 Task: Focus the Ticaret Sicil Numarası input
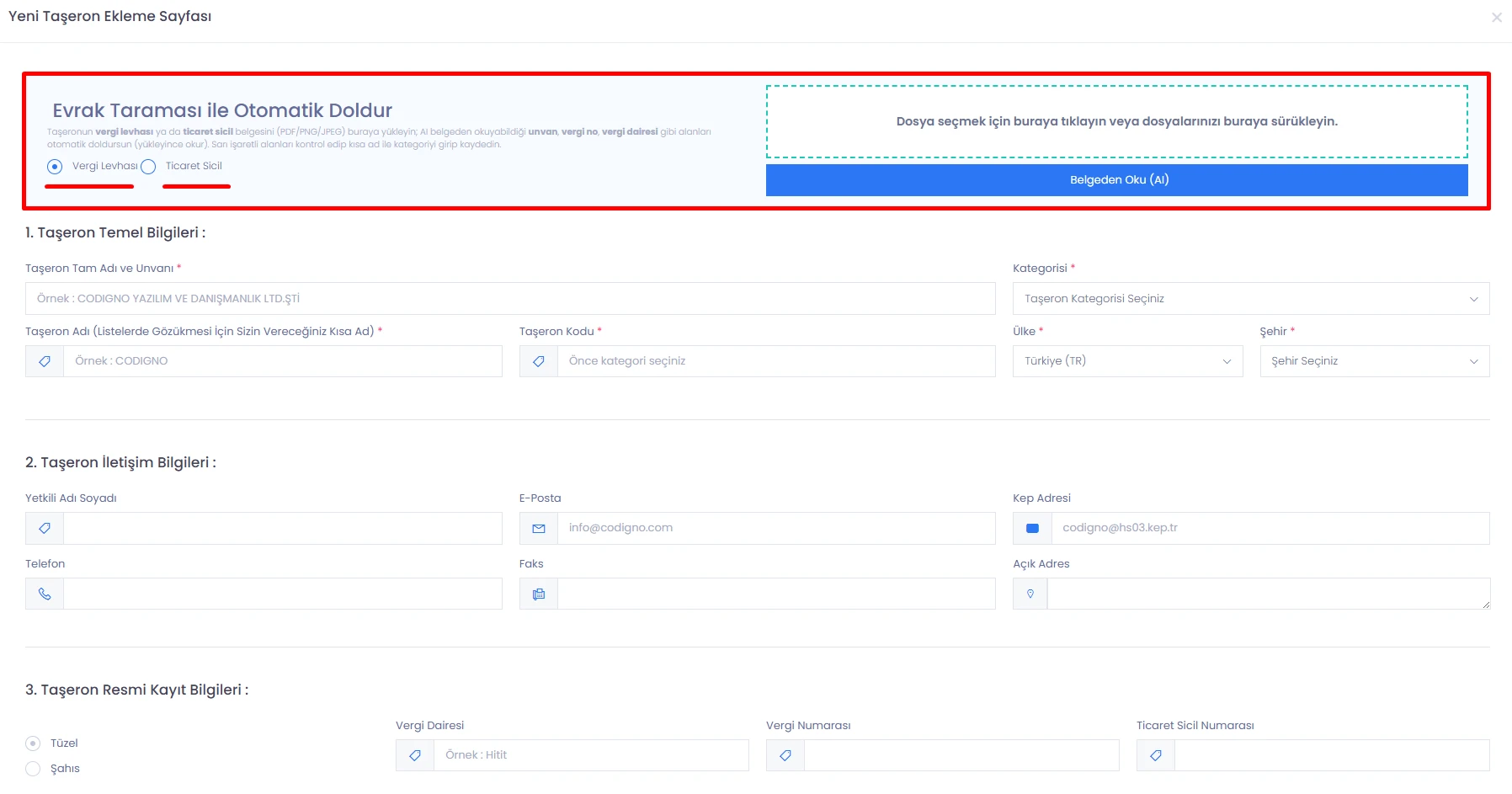pos(1332,755)
